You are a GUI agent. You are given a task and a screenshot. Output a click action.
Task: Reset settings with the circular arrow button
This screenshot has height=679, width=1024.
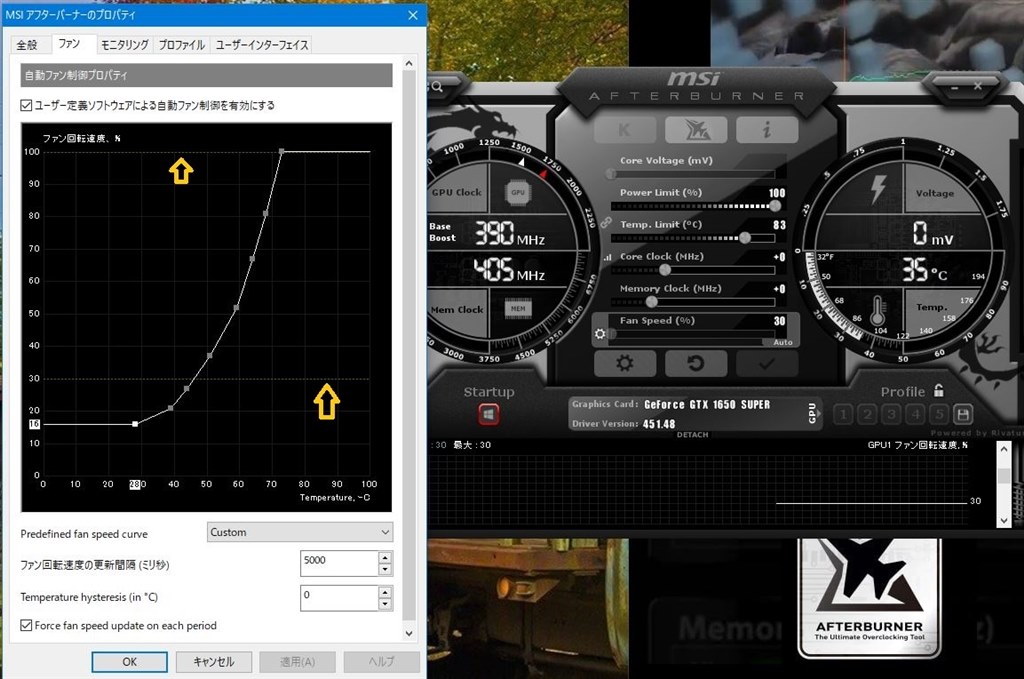(x=696, y=363)
